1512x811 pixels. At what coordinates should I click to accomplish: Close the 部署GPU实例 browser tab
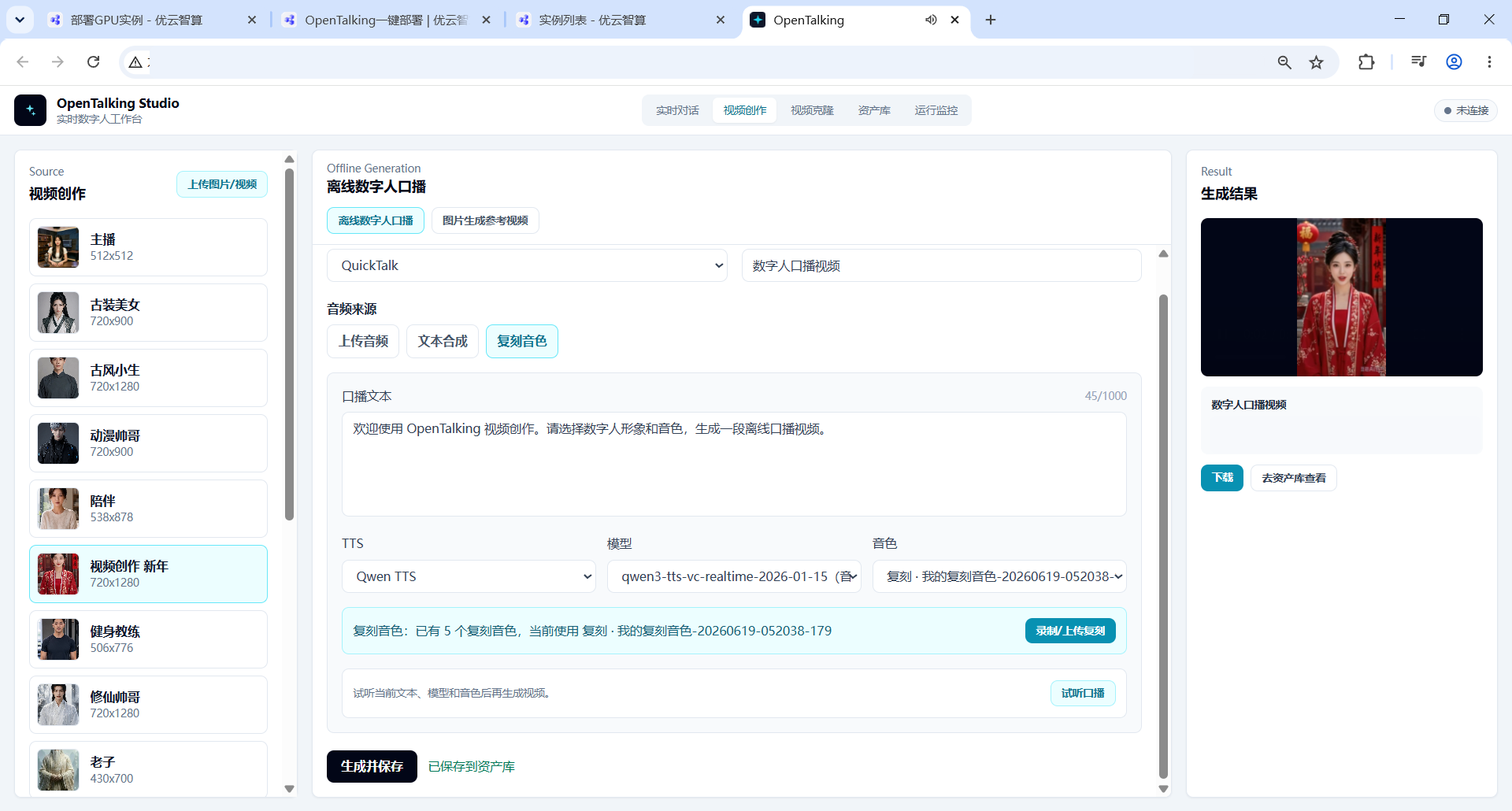point(252,20)
